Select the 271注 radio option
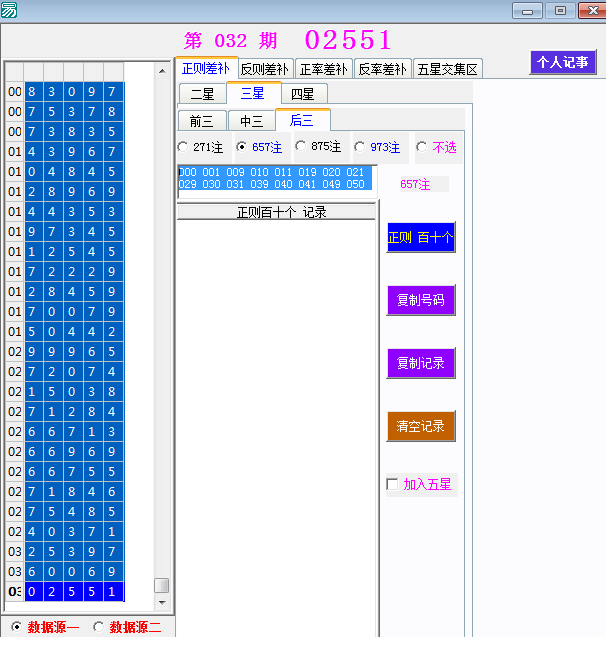This screenshot has height=672, width=609. (x=201, y=147)
